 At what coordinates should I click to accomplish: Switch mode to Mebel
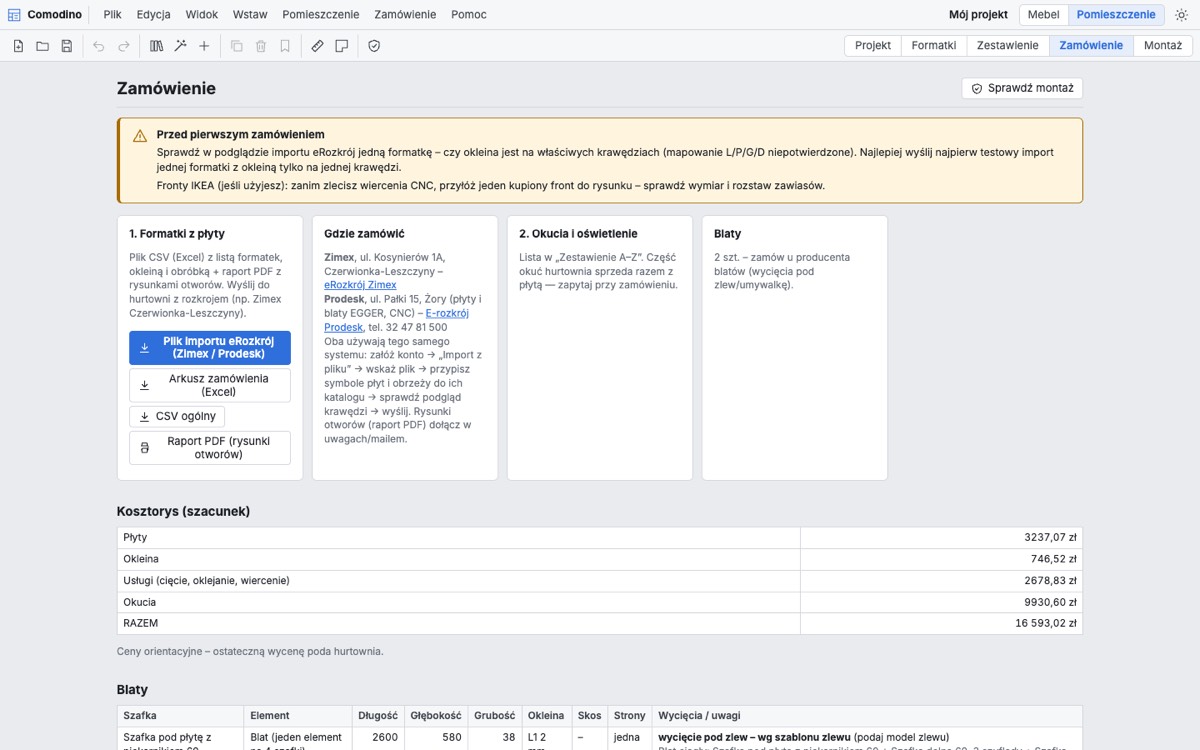coord(1043,15)
